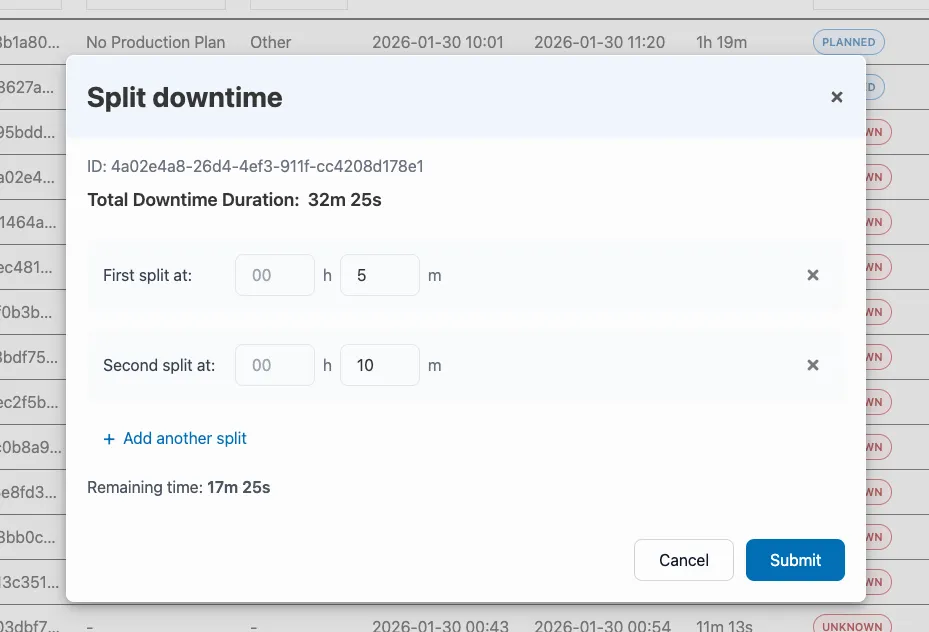Remove the First split row
This screenshot has height=632, width=929.
pos(813,275)
